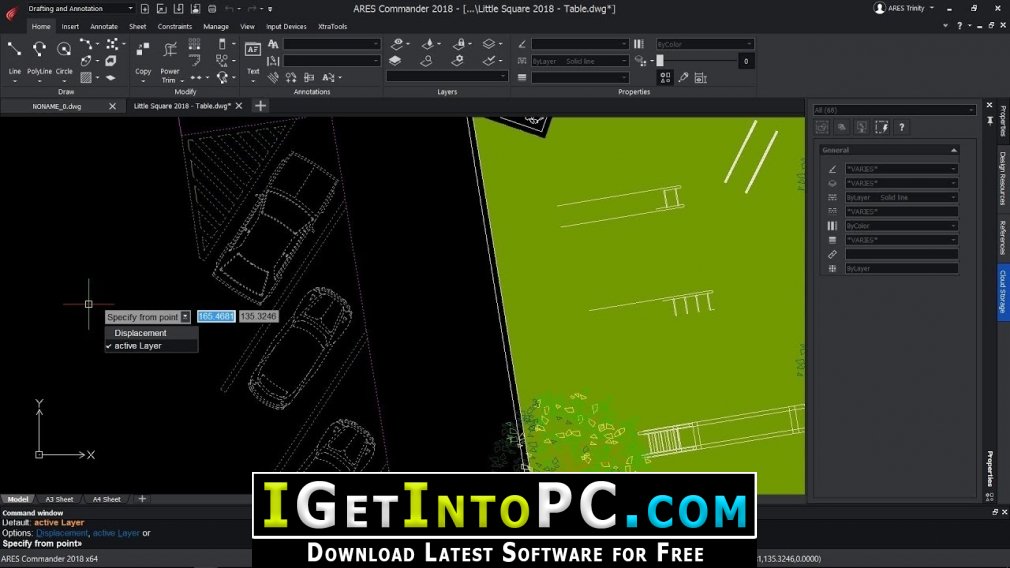Click Displacement link in the command window
Viewport: 1010px width, 568px height.
coord(62,533)
